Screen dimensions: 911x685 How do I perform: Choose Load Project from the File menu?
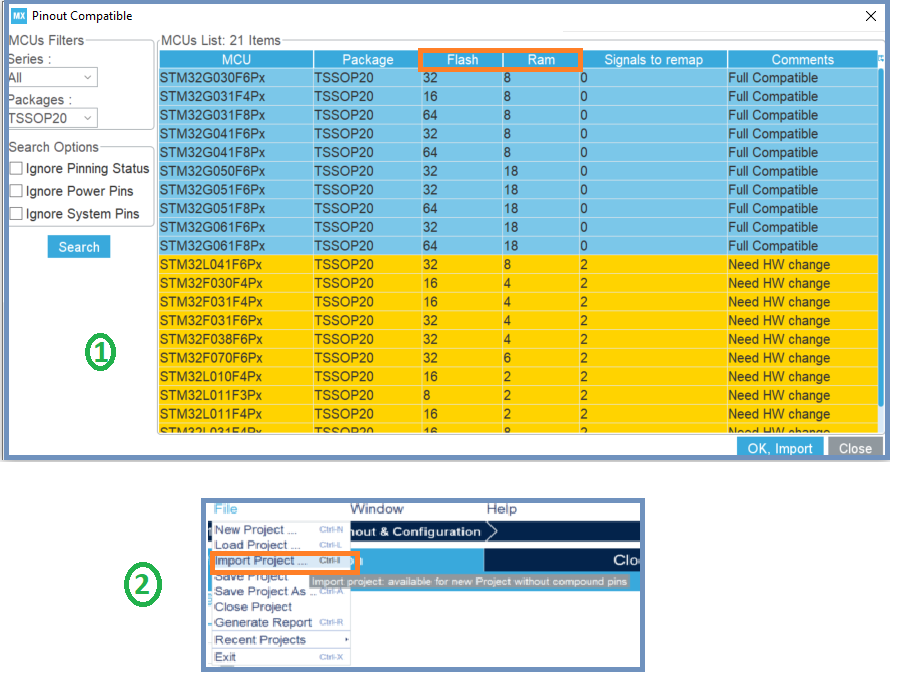(279, 545)
